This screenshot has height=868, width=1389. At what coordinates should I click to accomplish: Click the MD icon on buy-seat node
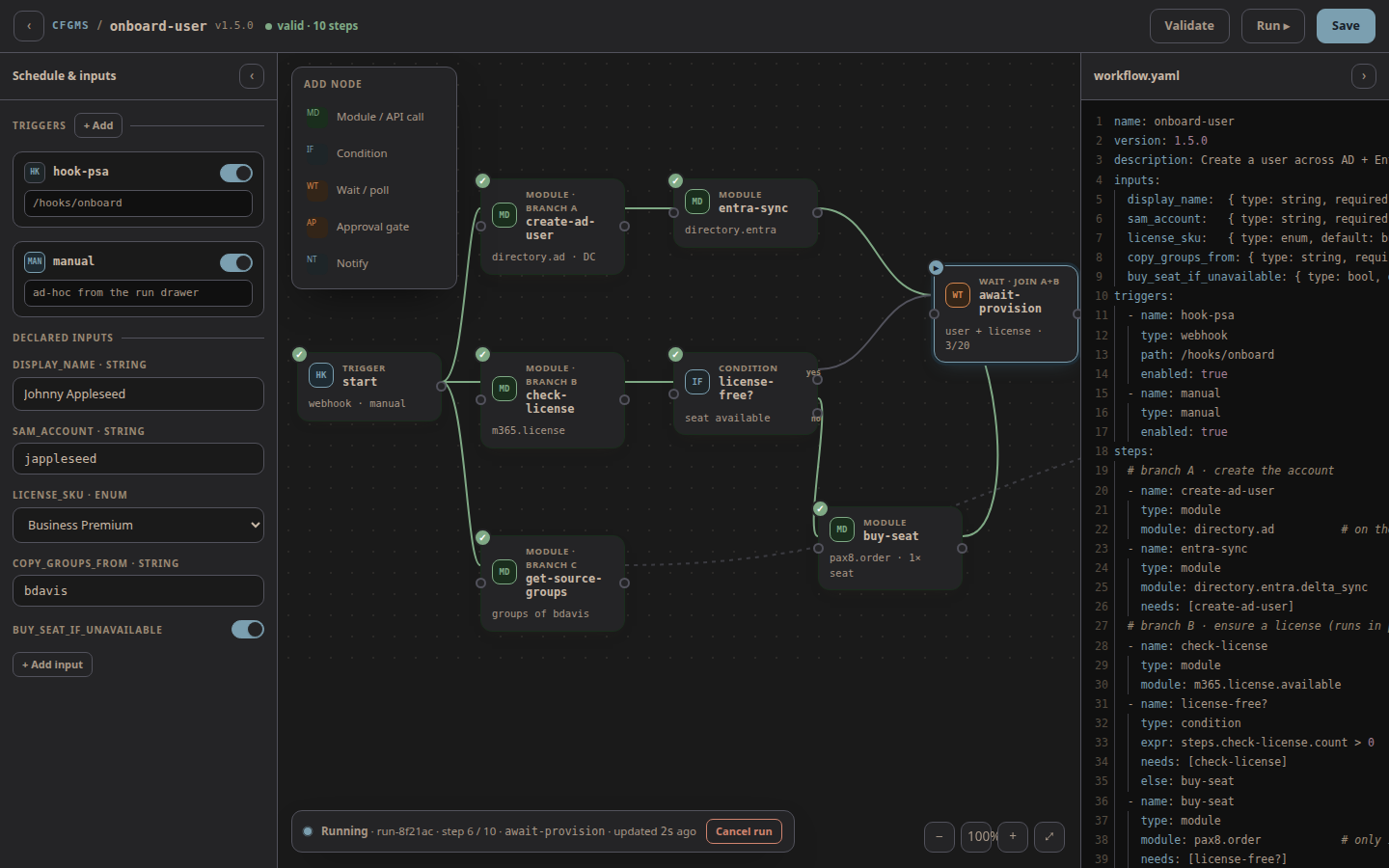tap(842, 529)
